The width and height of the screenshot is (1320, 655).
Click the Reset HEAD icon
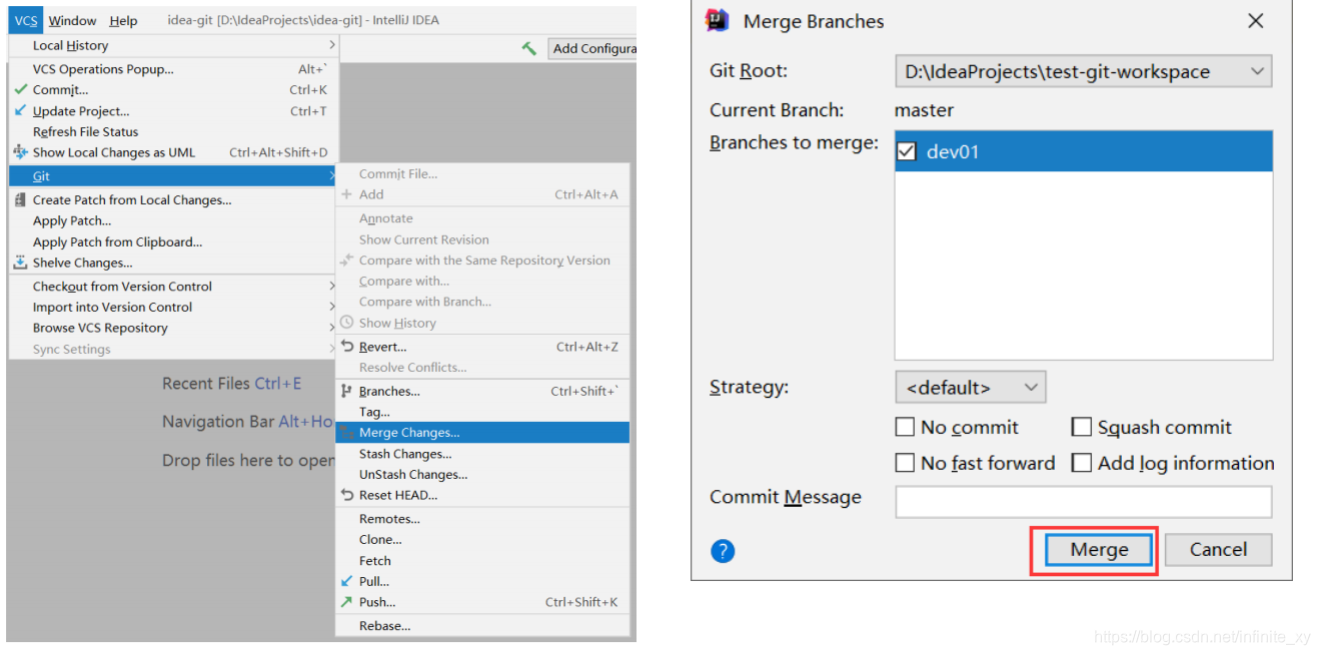tap(347, 495)
